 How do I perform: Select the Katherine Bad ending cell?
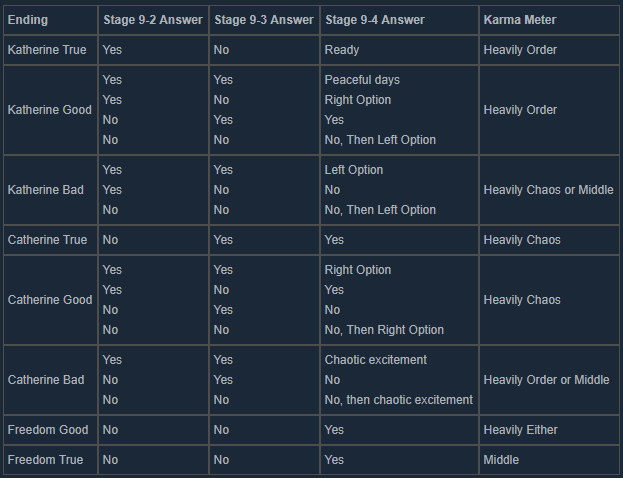pyautogui.click(x=46, y=190)
